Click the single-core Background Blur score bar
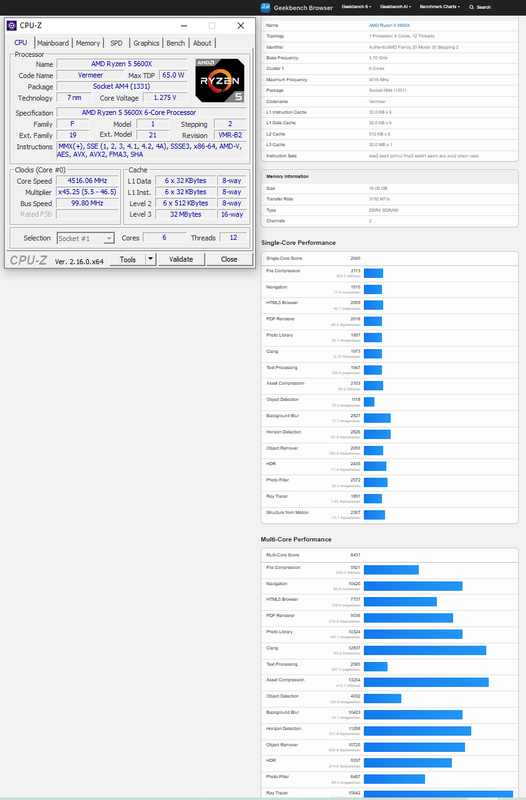This screenshot has width=526, height=800. coord(377,418)
